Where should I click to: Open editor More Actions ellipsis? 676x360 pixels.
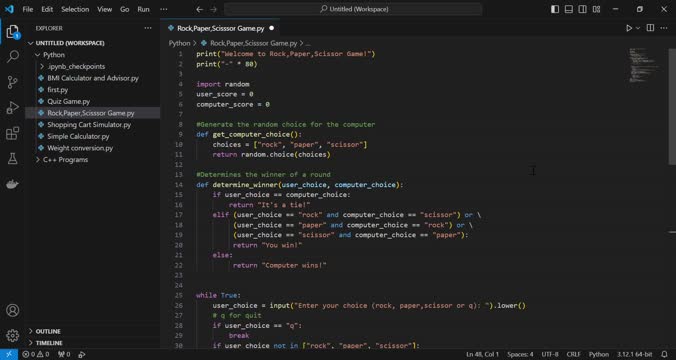click(x=664, y=28)
